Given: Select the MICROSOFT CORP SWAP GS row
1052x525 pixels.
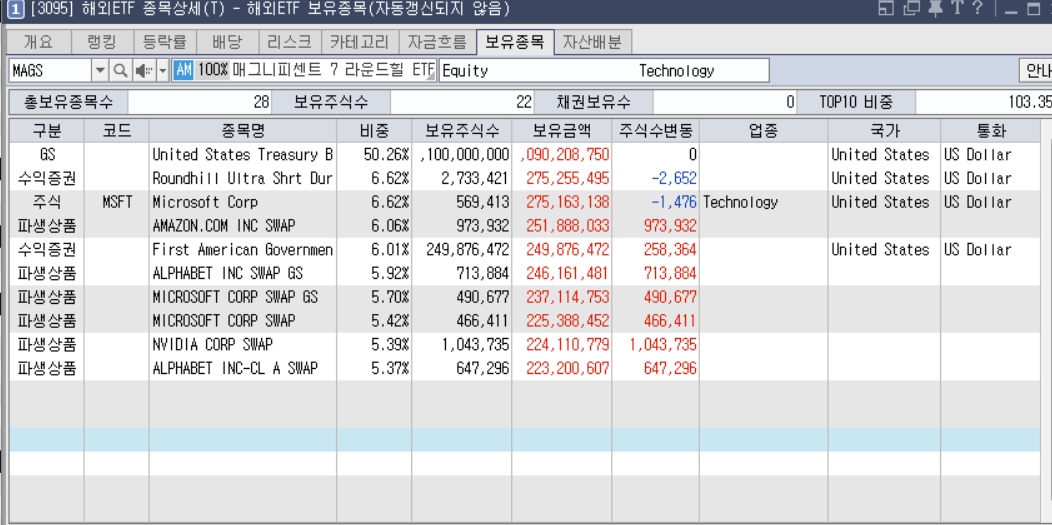Looking at the screenshot, I should [x=525, y=297].
